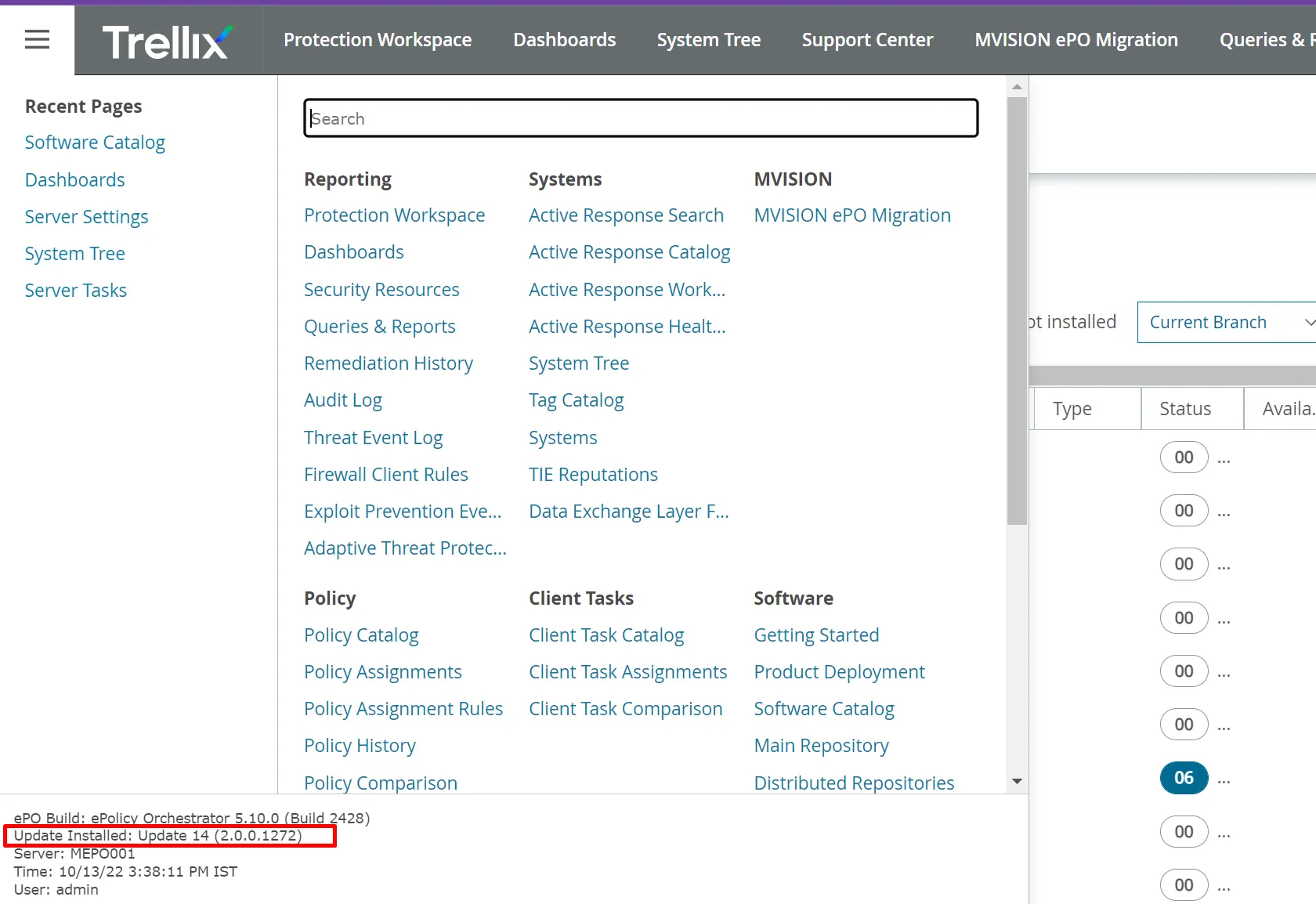Open MVISION ePO Migration under MVISION
Image resolution: width=1316 pixels, height=904 pixels.
pyautogui.click(x=852, y=215)
